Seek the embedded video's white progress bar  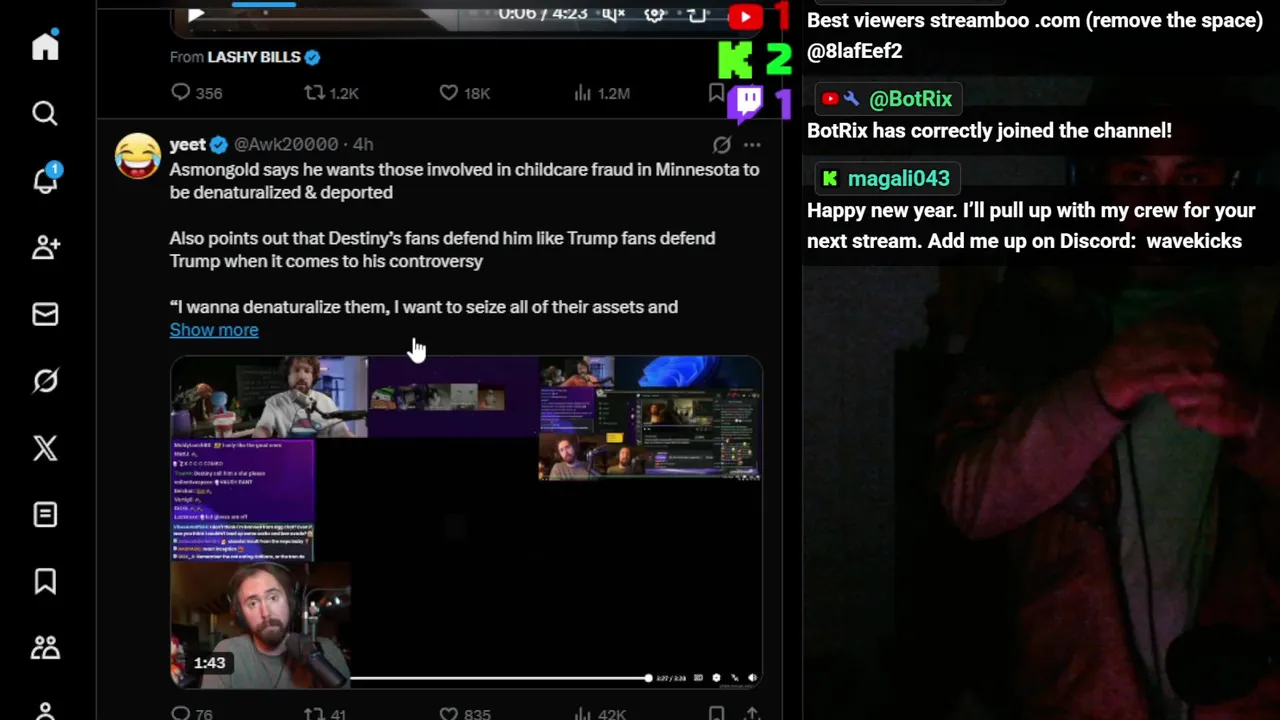tap(500, 678)
